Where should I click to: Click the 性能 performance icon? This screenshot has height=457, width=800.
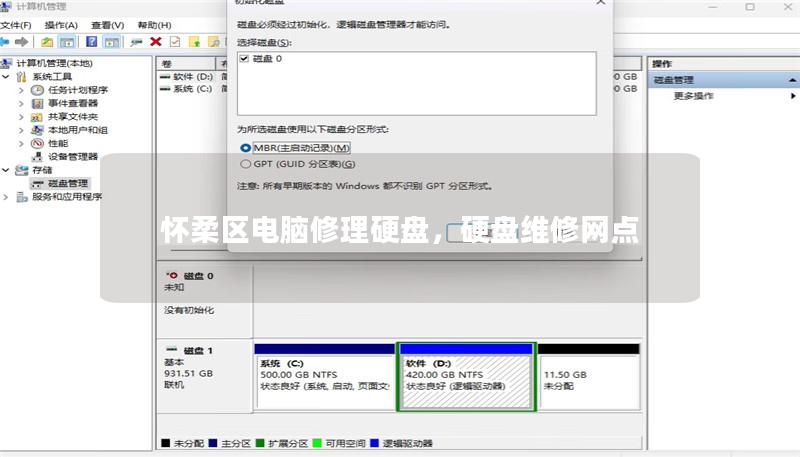click(x=37, y=143)
